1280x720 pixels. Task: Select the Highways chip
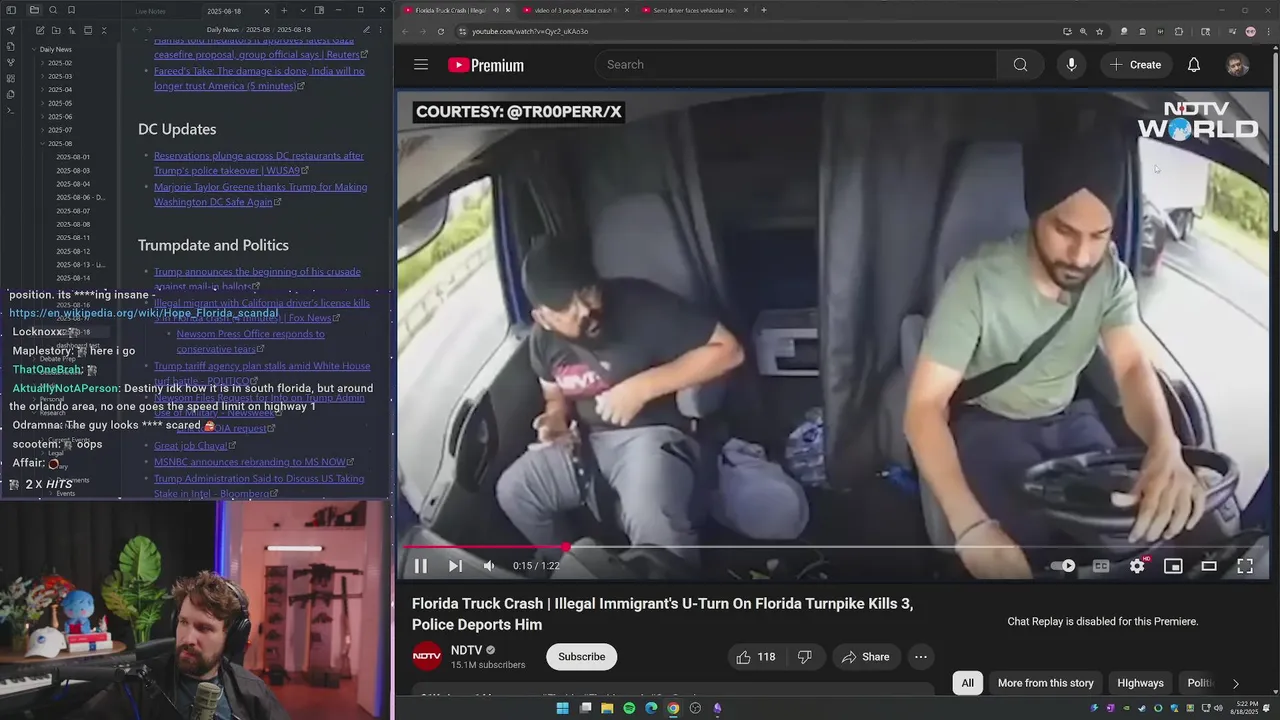click(1140, 683)
